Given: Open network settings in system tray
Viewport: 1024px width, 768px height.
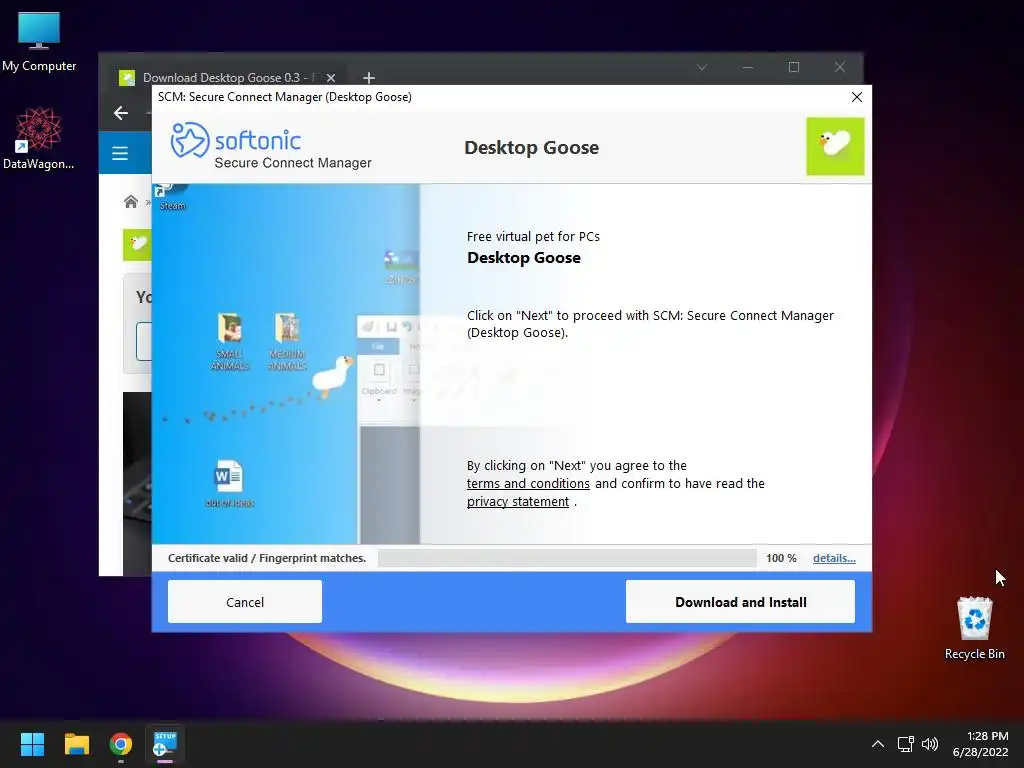Looking at the screenshot, I should click(905, 744).
